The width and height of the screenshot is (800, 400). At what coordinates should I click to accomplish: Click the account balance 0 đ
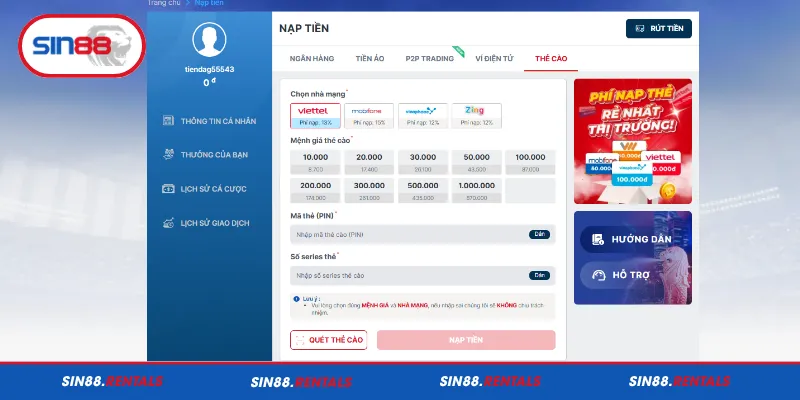[209, 83]
